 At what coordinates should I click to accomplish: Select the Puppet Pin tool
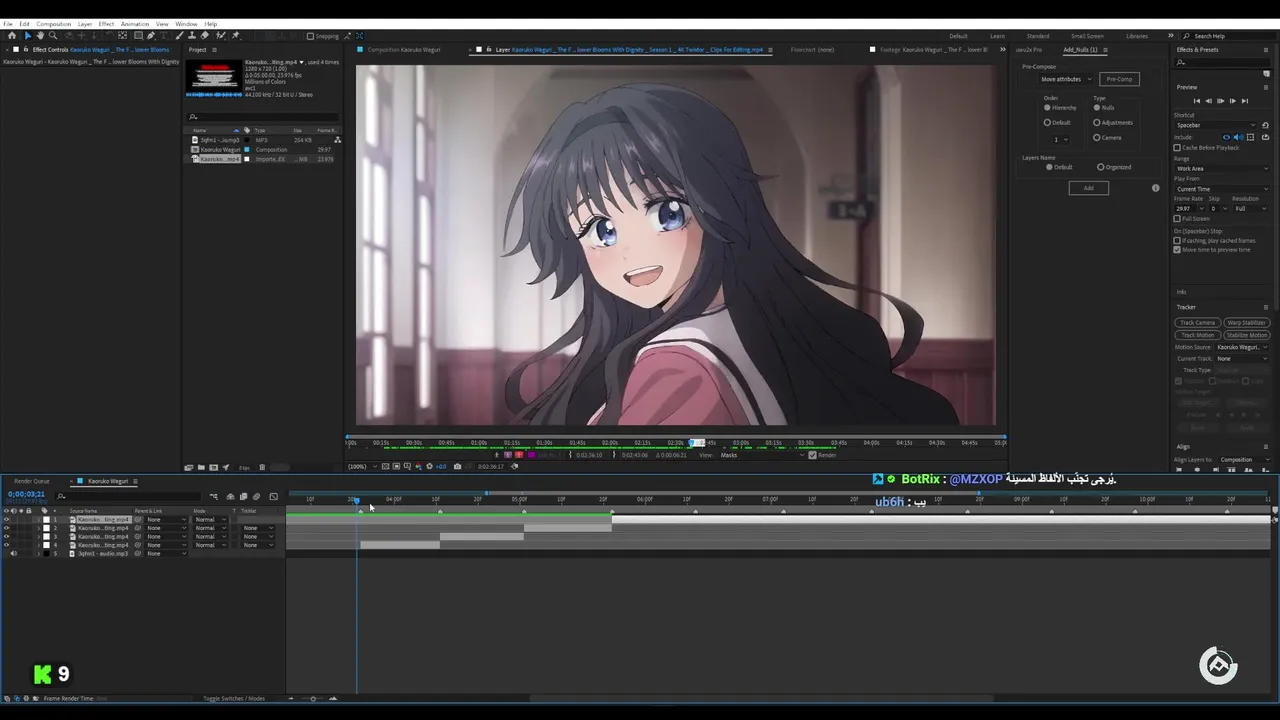tap(235, 36)
